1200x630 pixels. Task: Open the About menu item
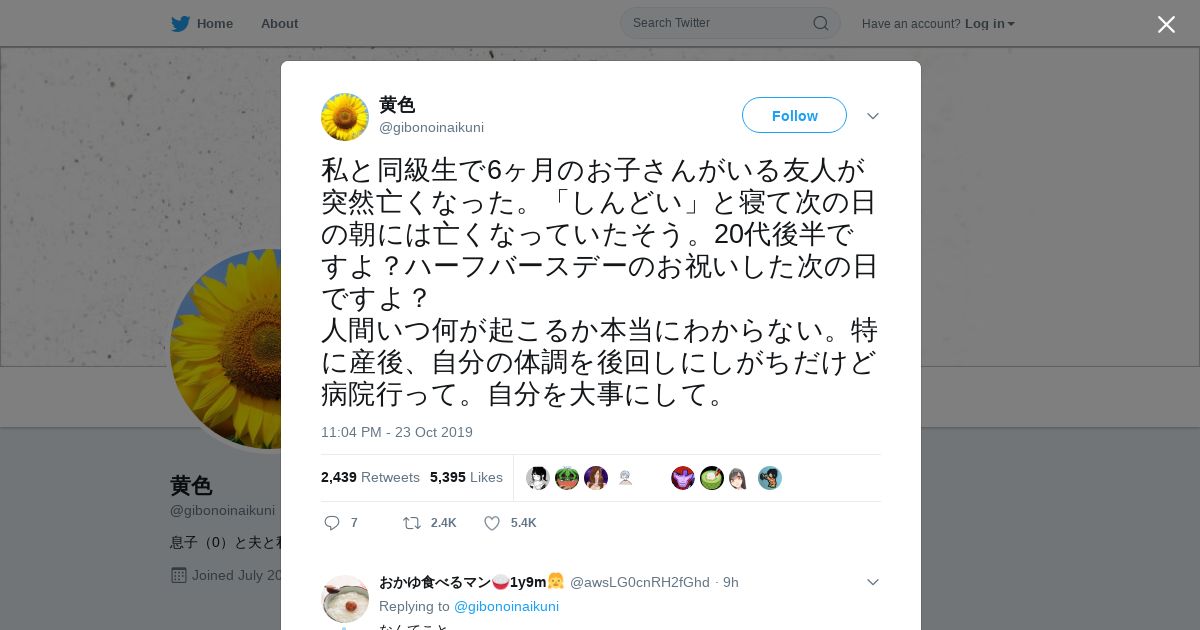point(279,23)
